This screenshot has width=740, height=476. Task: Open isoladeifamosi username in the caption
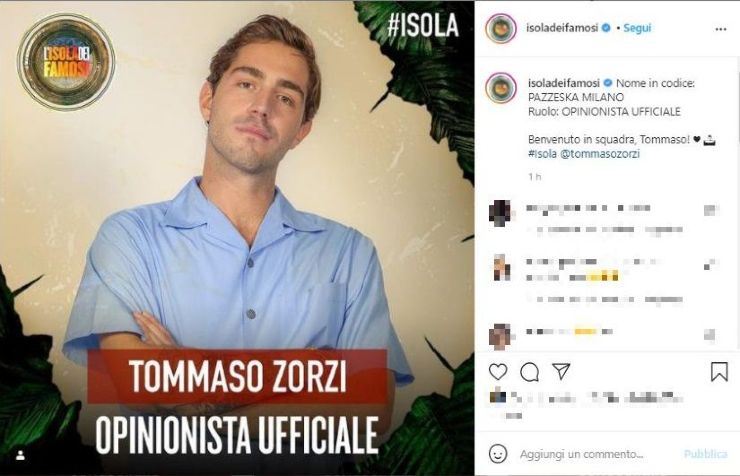tap(564, 83)
